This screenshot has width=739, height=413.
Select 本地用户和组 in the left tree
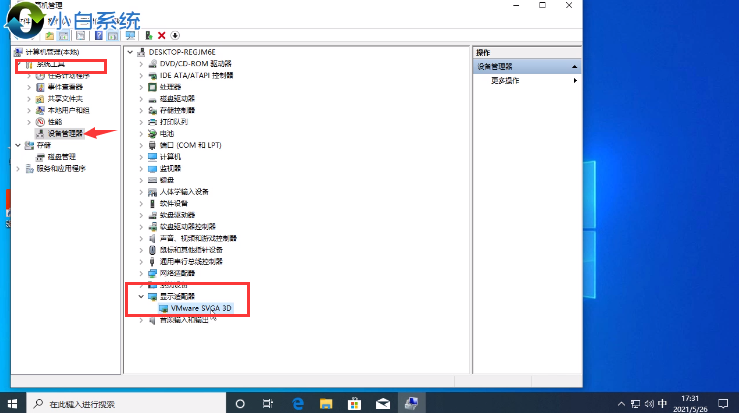pos(68,110)
